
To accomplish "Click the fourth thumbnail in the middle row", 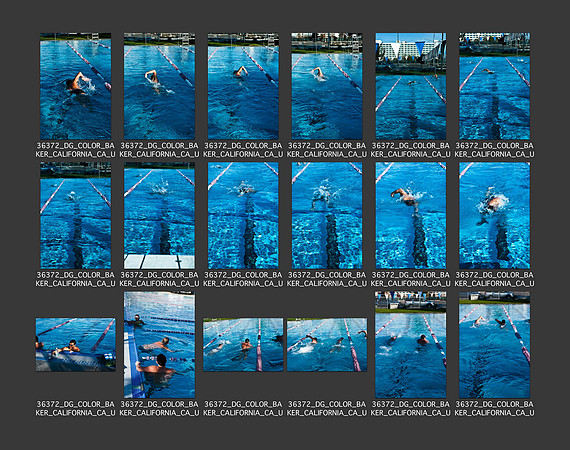I will point(327,216).
